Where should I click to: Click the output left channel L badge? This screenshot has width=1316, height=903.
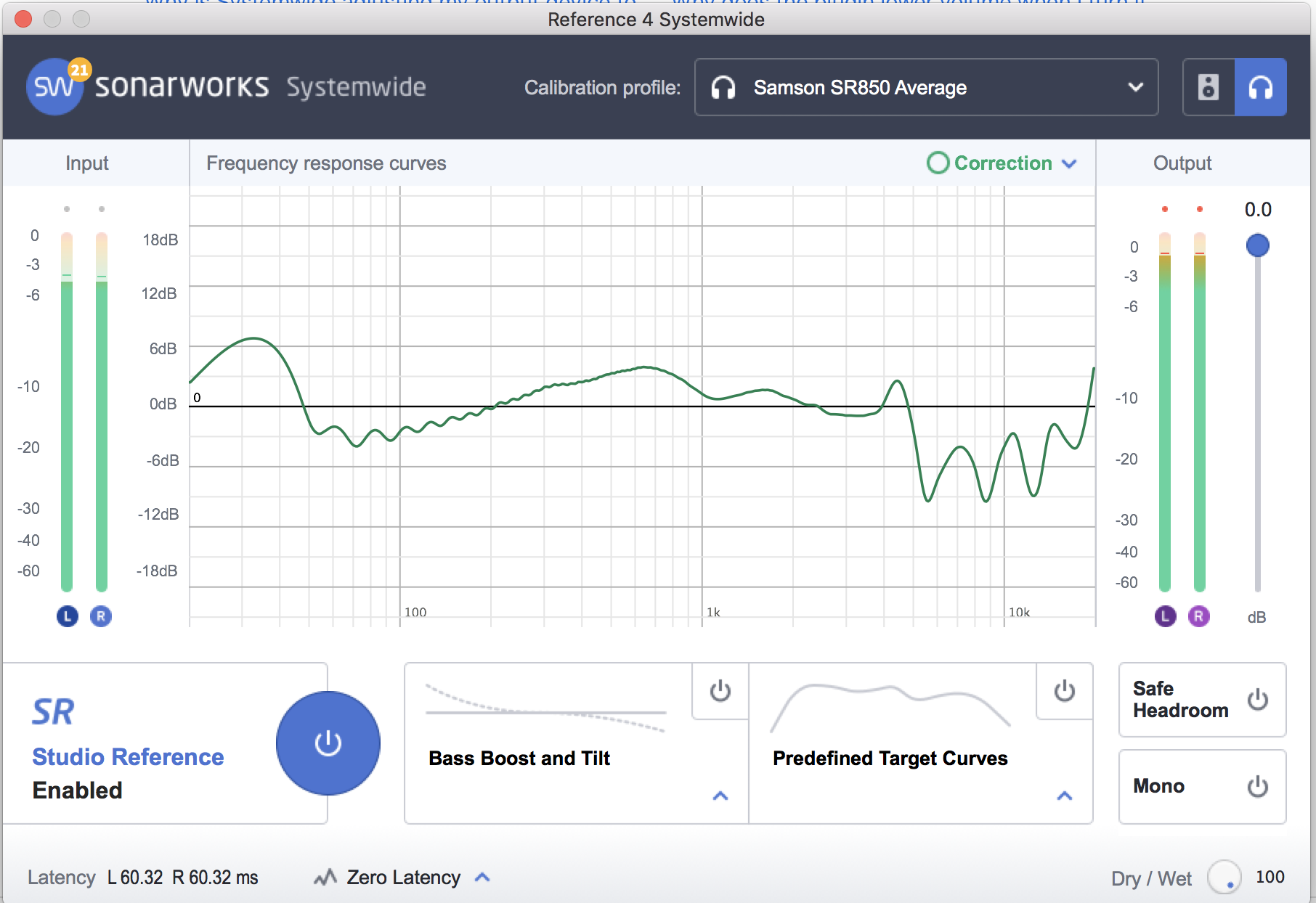pos(1165,616)
